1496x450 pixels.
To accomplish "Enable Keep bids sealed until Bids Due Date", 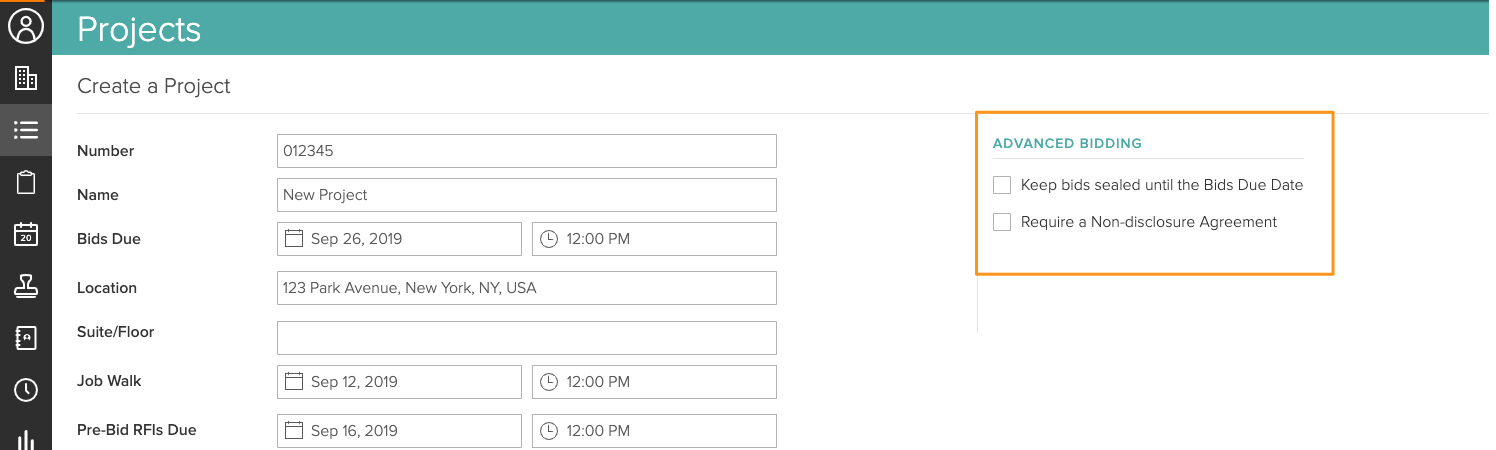I will tap(1002, 185).
